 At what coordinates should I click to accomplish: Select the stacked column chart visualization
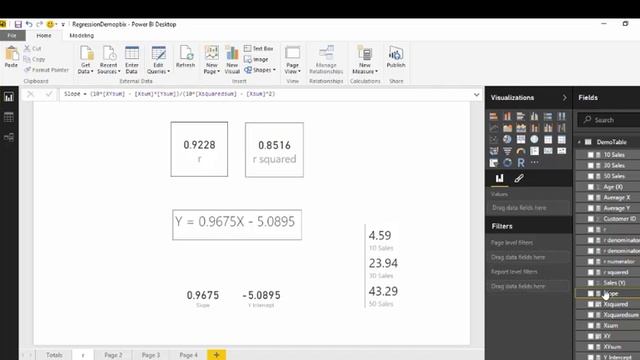pyautogui.click(x=507, y=116)
